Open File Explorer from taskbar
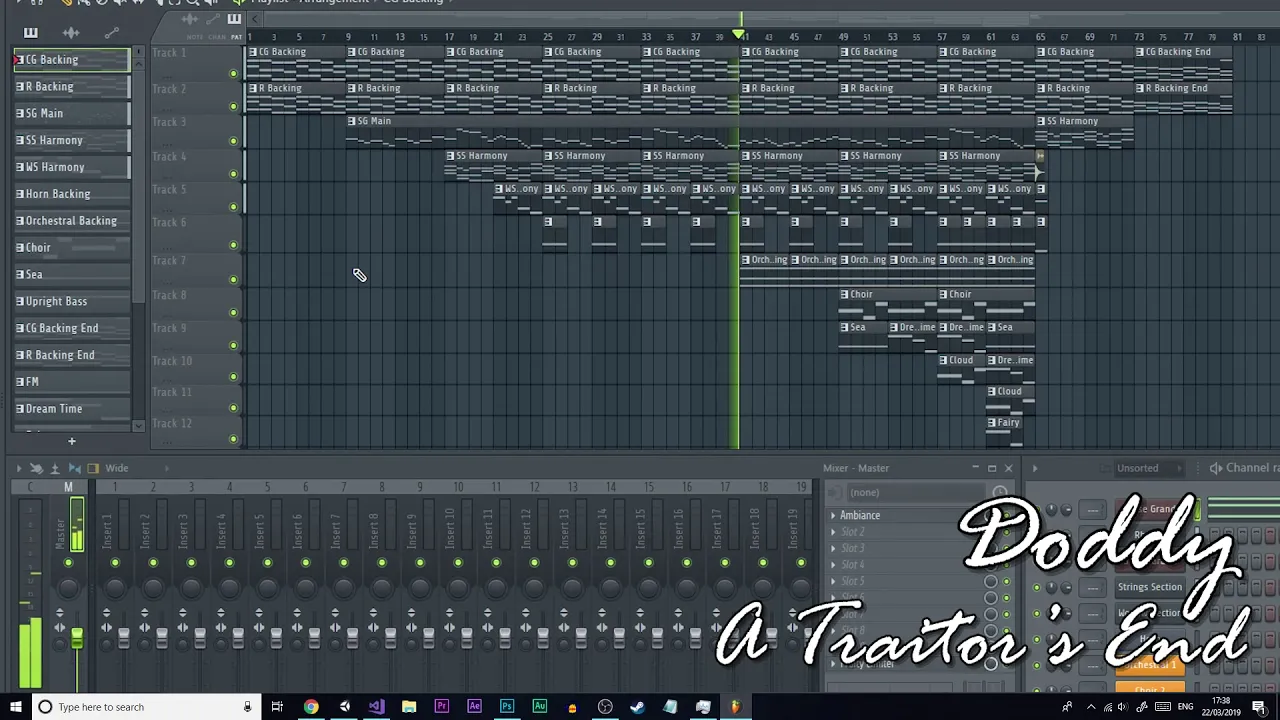Image resolution: width=1280 pixels, height=720 pixels. tap(409, 707)
